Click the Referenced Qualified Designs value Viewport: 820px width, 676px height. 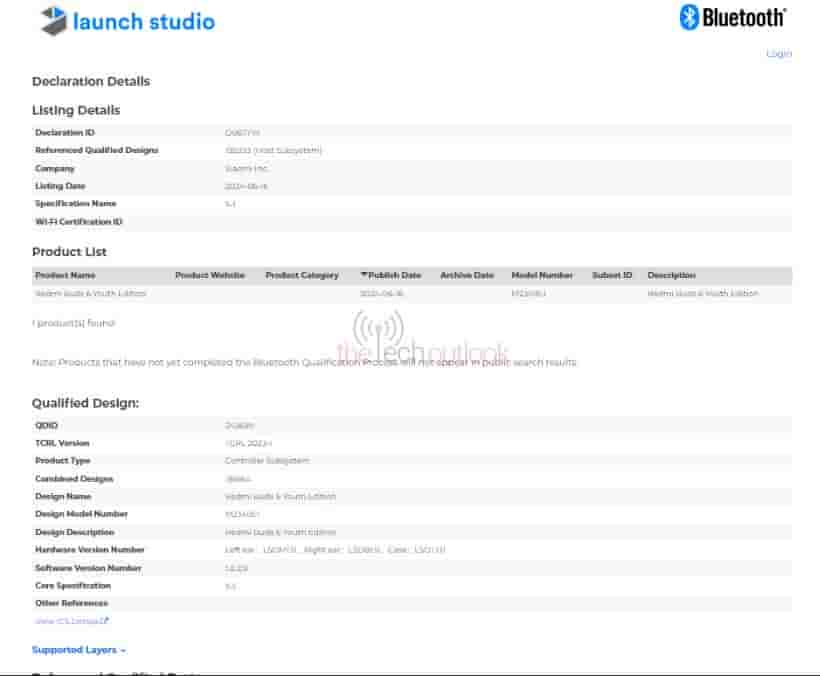pyautogui.click(x=273, y=151)
